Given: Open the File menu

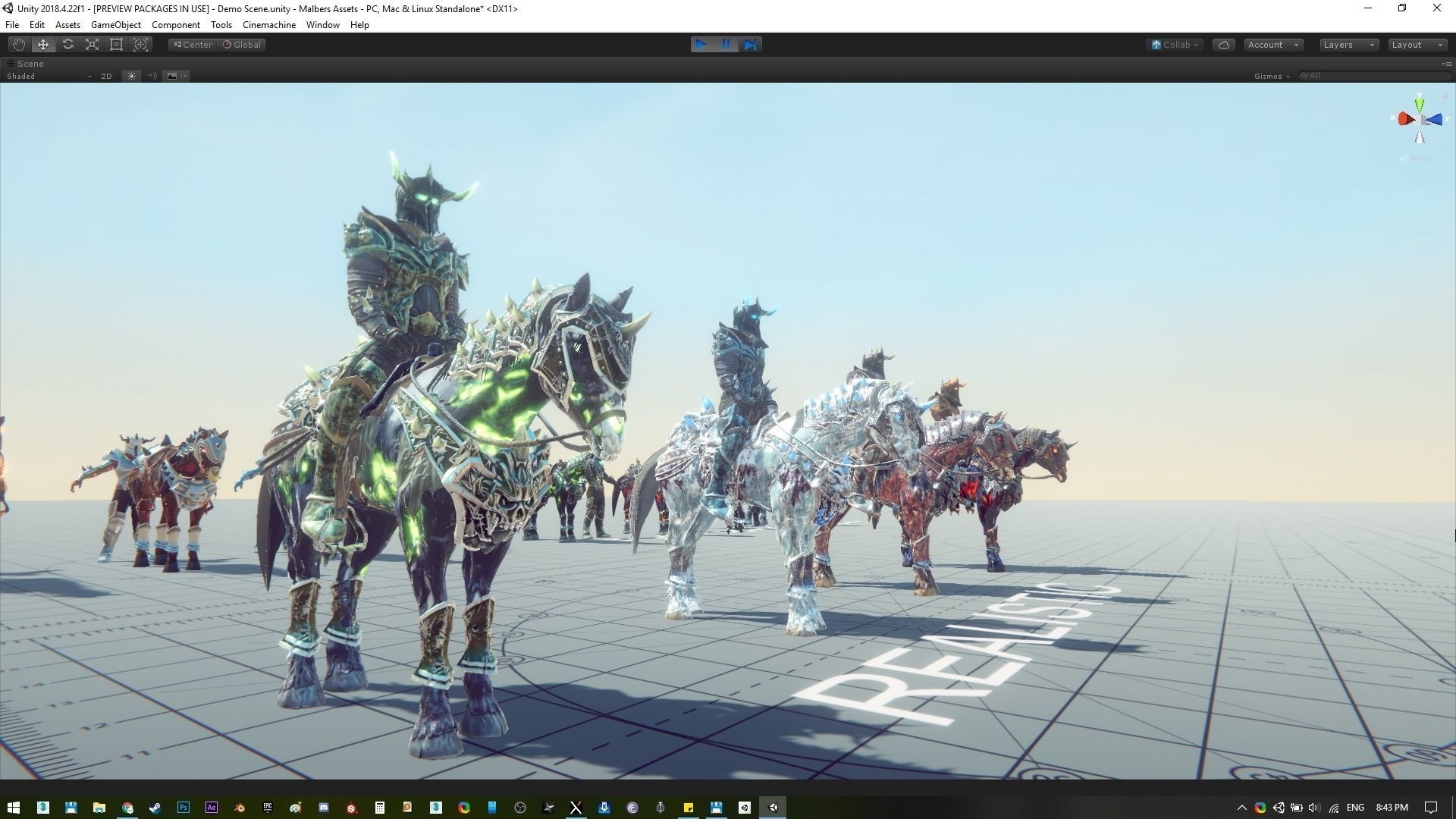Looking at the screenshot, I should pos(12,25).
